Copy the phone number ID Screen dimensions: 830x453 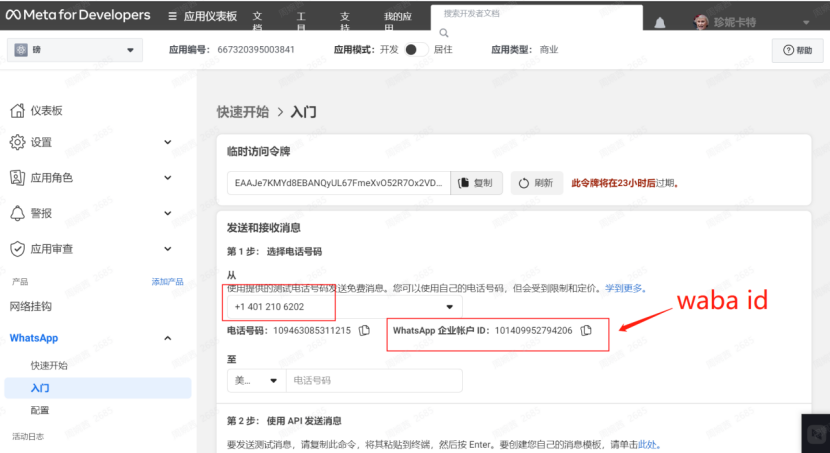(x=364, y=330)
